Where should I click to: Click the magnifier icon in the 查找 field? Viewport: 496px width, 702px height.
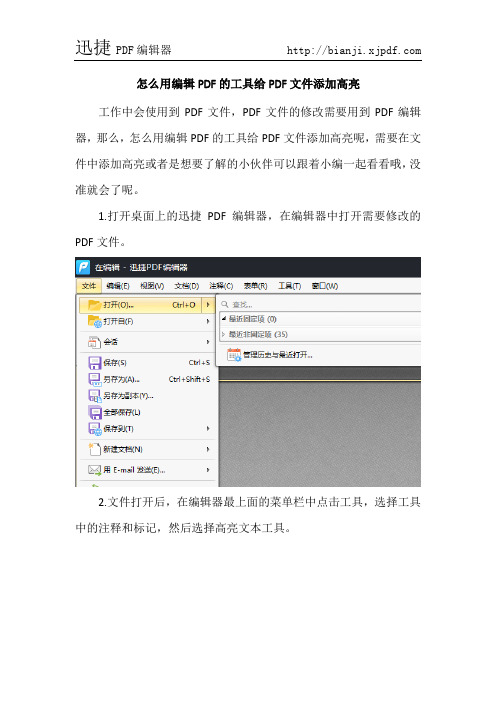pos(225,304)
